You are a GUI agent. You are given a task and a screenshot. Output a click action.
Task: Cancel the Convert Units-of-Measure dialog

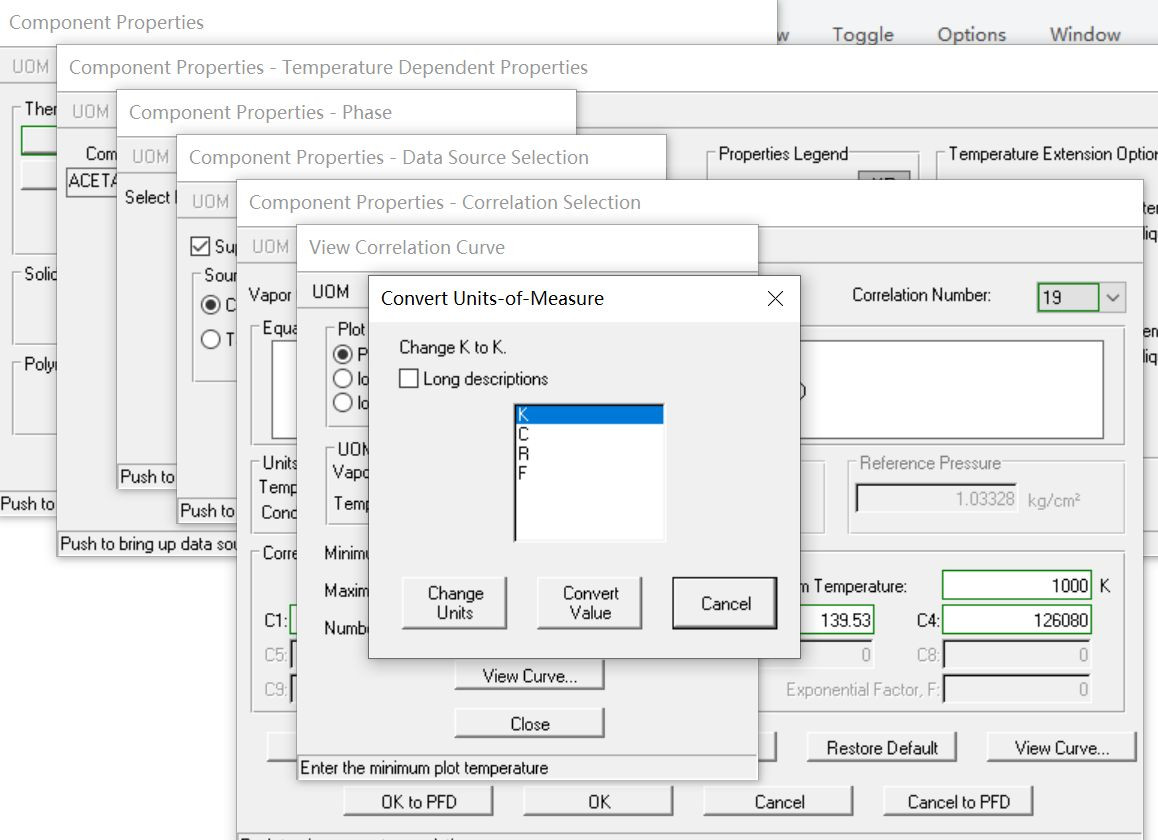725,604
